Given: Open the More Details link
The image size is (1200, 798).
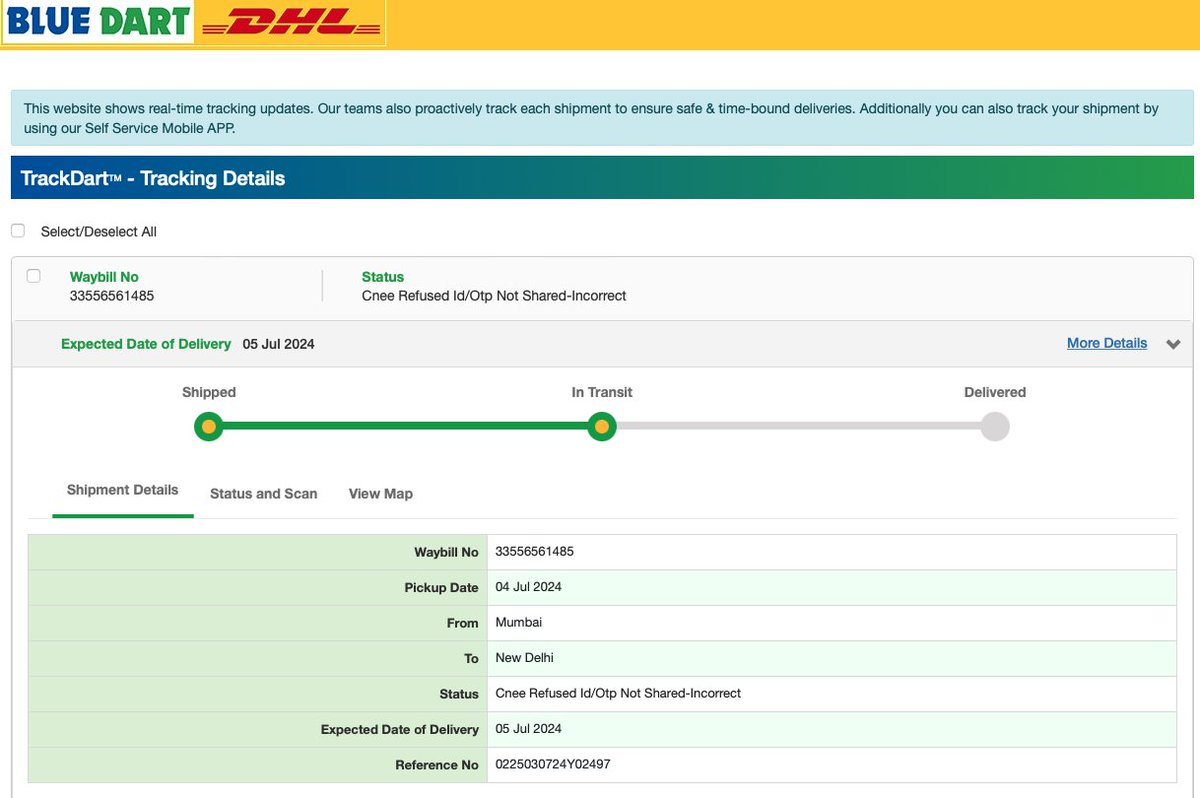Looking at the screenshot, I should pos(1107,343).
